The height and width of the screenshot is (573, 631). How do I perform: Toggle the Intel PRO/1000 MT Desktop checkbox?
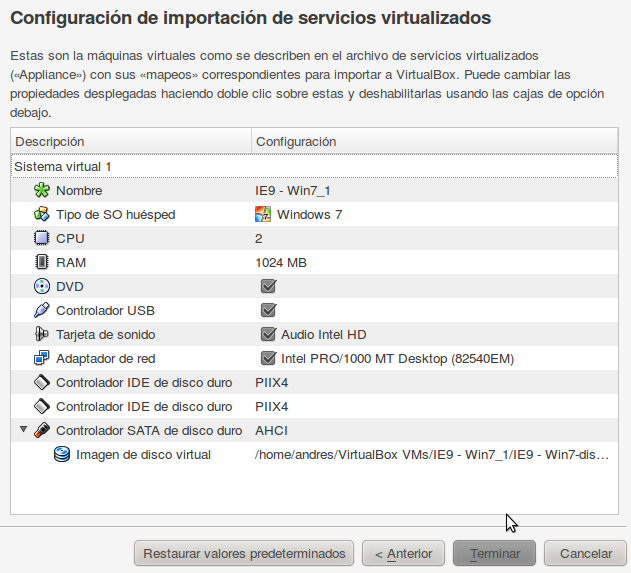(x=268, y=358)
